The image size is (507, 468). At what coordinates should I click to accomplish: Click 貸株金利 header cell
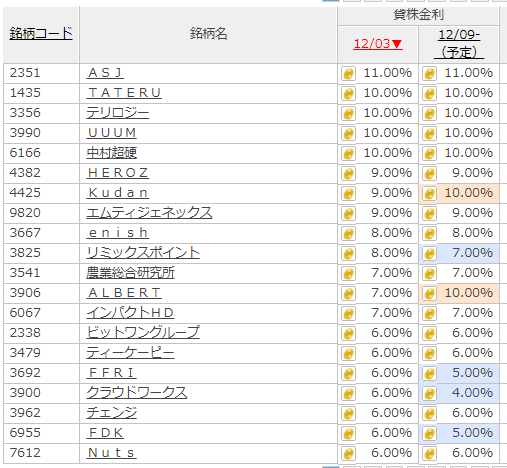tap(418, 15)
